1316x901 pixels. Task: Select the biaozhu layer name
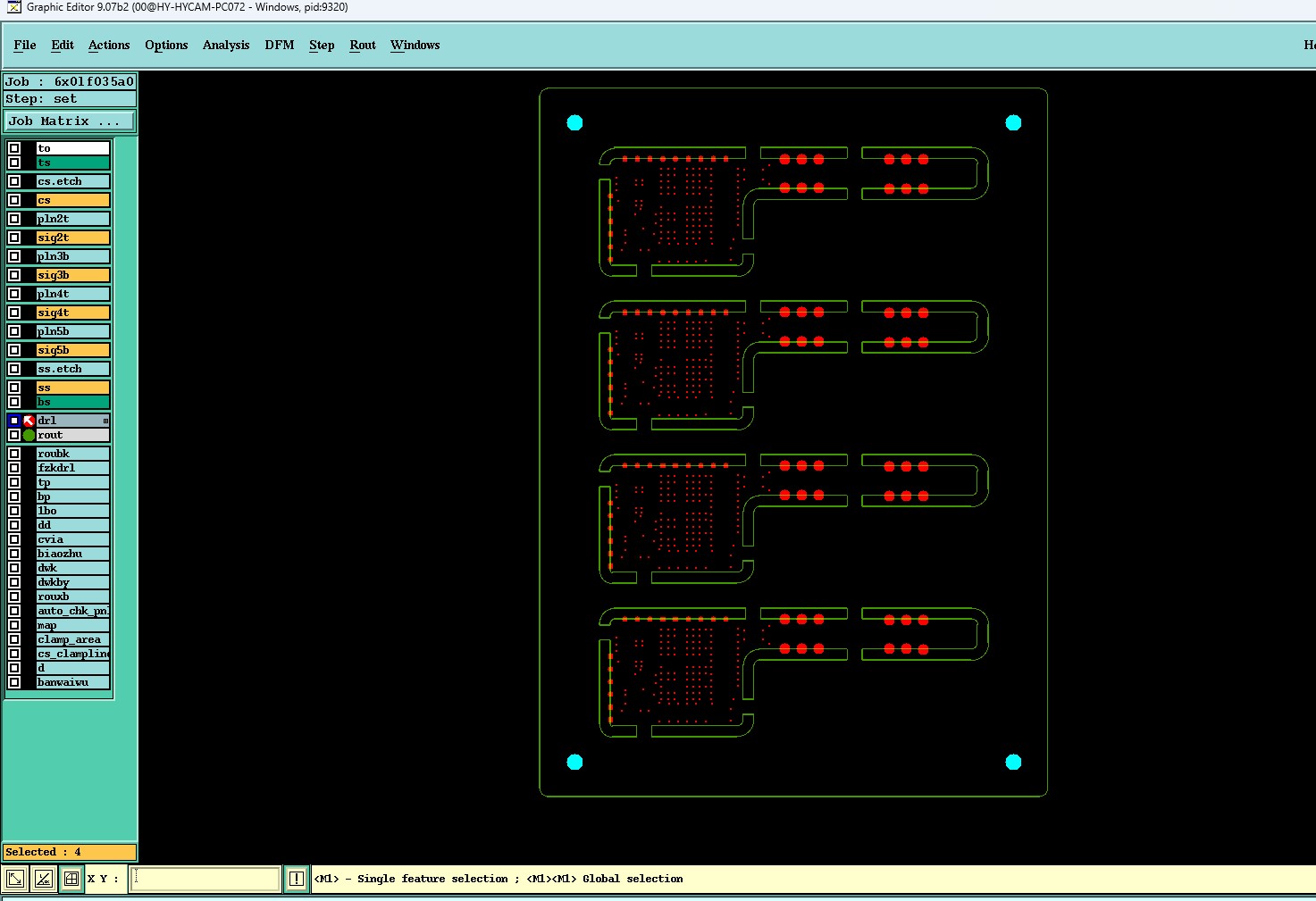pyautogui.click(x=73, y=554)
